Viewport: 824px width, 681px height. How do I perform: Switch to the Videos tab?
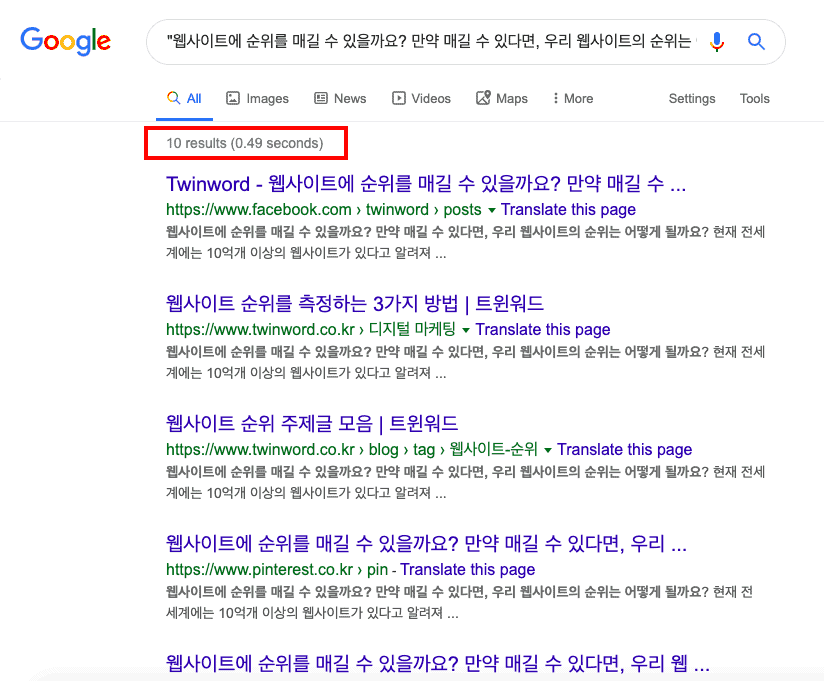click(421, 99)
